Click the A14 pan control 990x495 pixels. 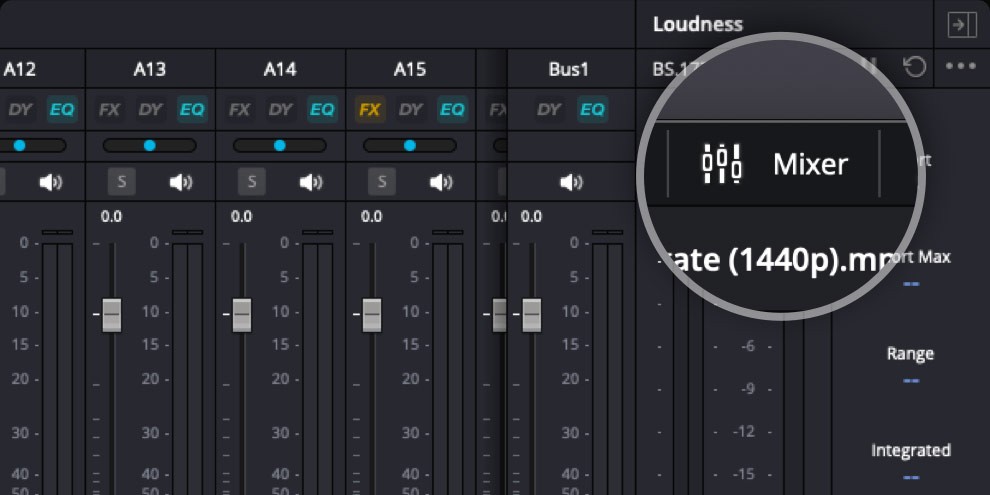280,145
